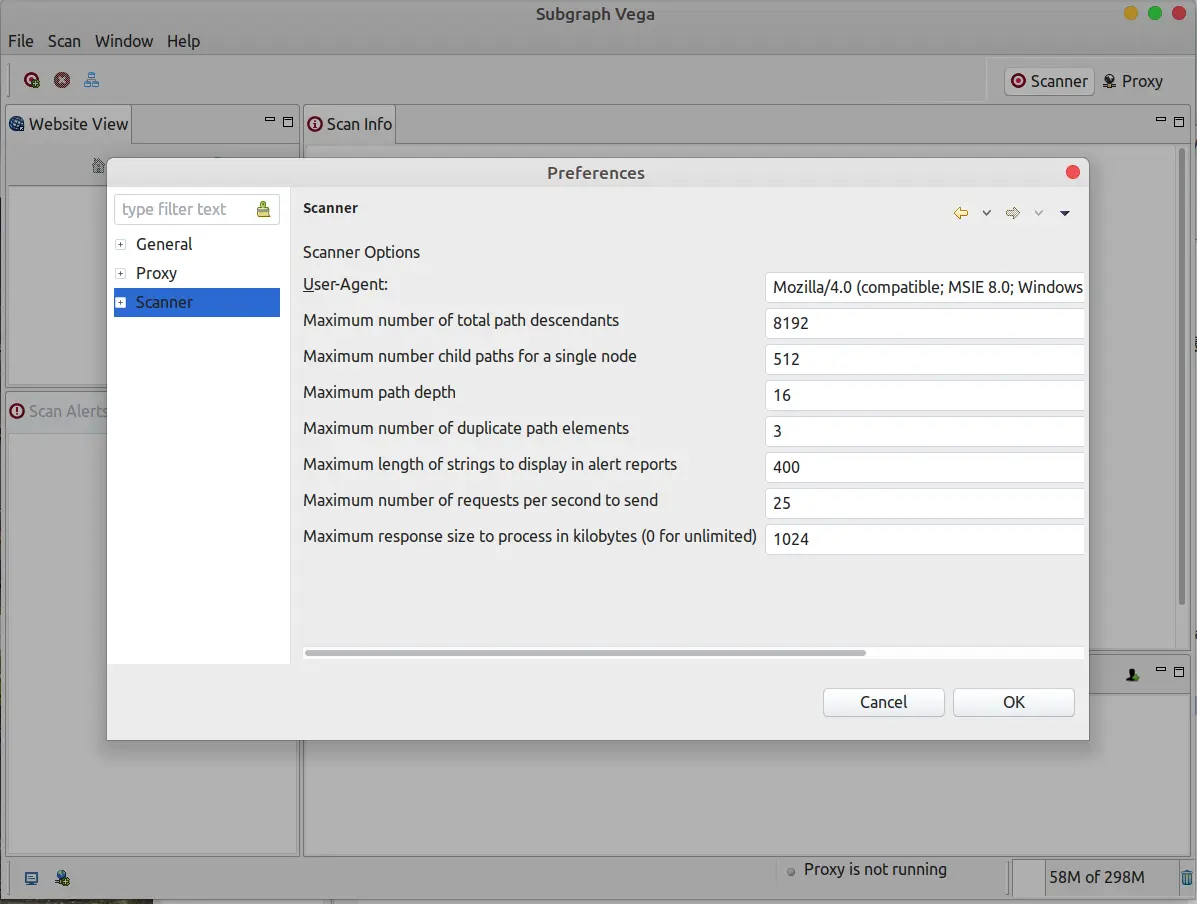Click duplicate path elements field showing 3

(924, 431)
